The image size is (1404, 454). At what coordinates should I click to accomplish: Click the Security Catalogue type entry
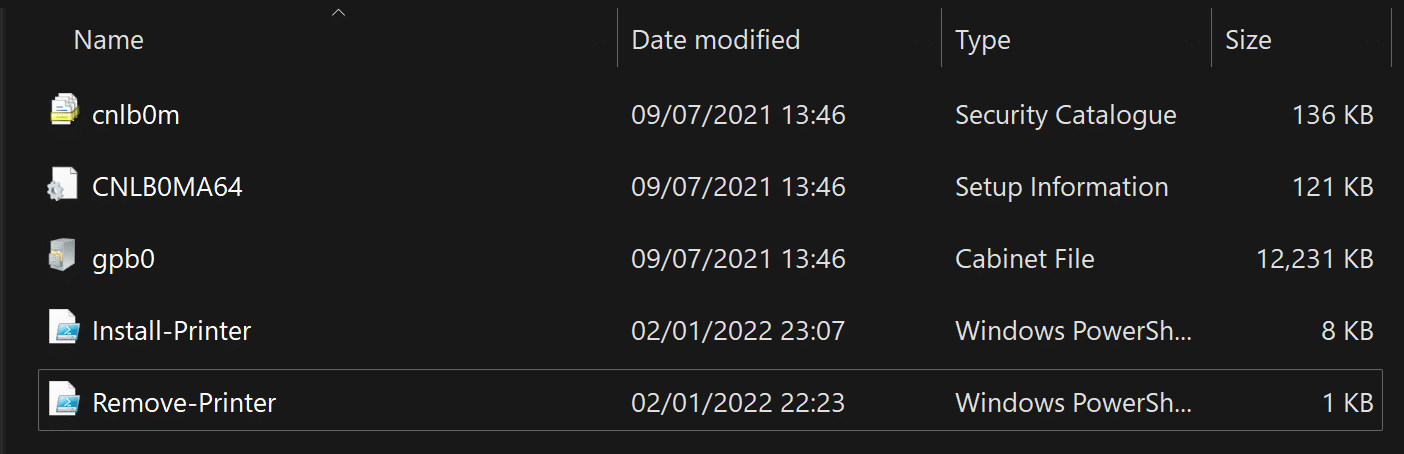click(x=1066, y=115)
